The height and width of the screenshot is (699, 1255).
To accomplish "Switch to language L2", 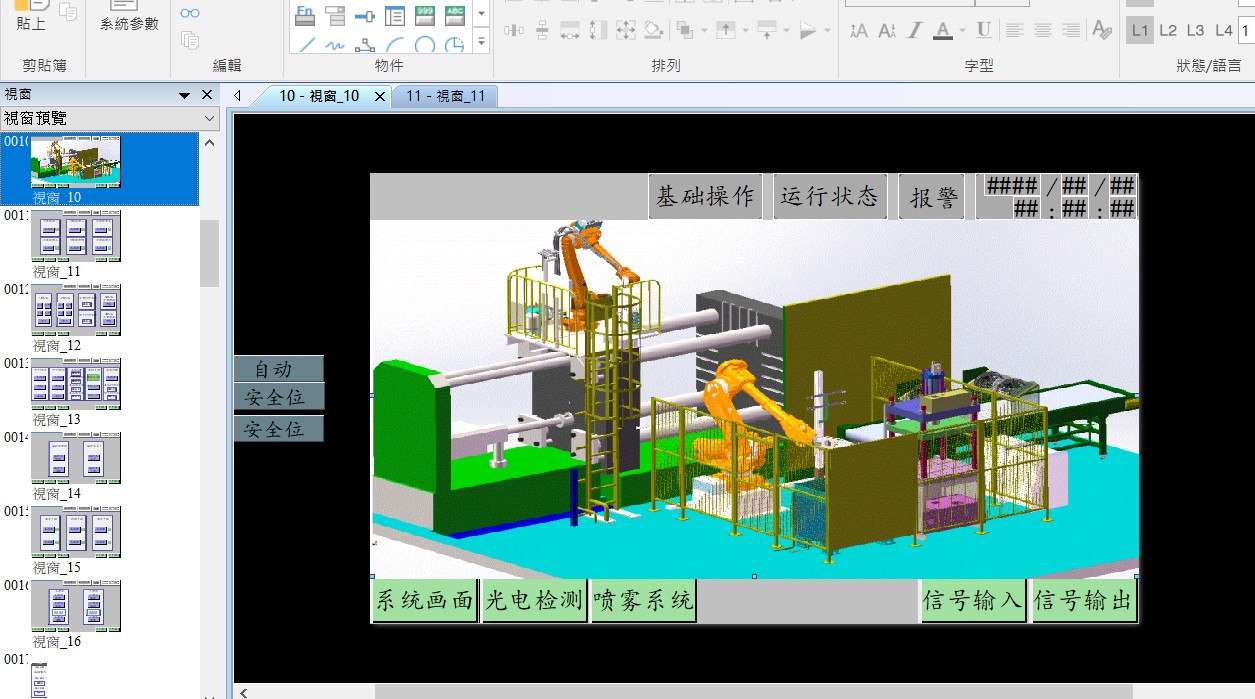I will coord(1168,31).
